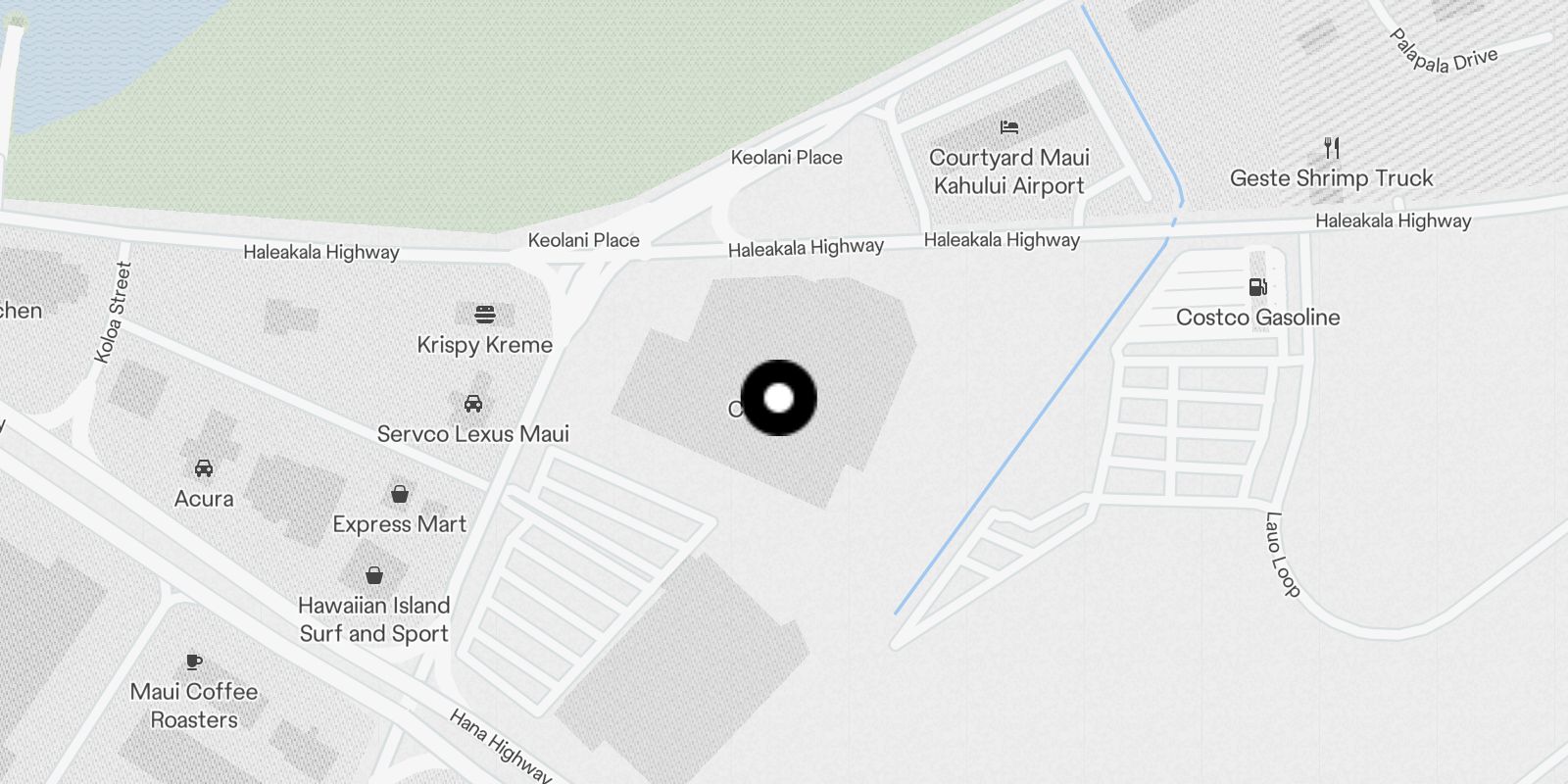Click the Acura car dealership icon
This screenshot has height=784, width=1568.
click(x=204, y=467)
